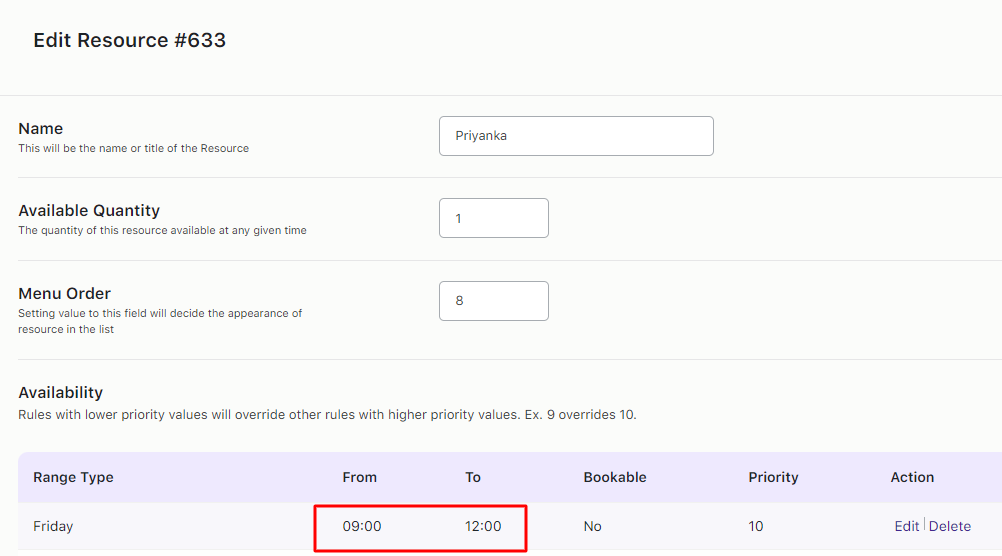
Task: Click the Availability section heading
Action: point(61,392)
